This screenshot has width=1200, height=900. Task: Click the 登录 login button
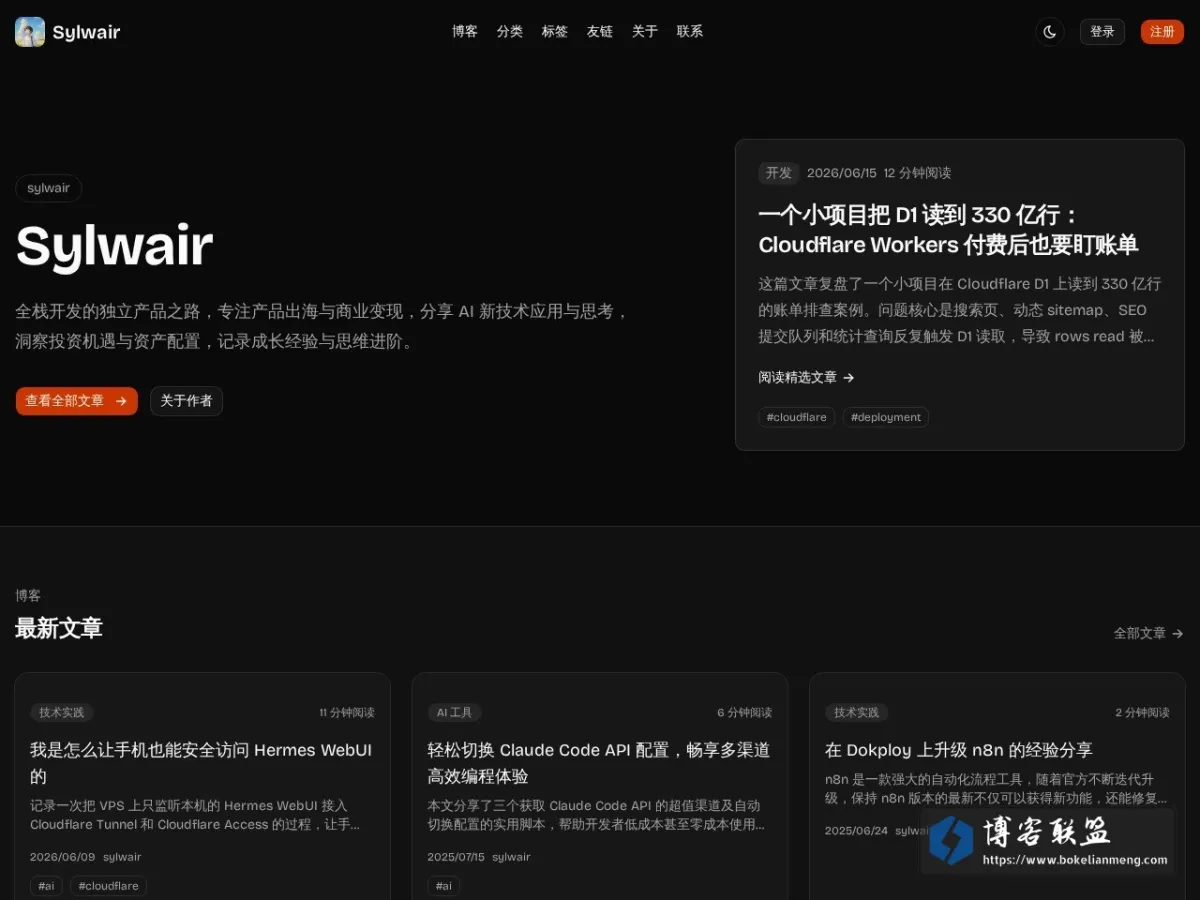pos(1102,32)
